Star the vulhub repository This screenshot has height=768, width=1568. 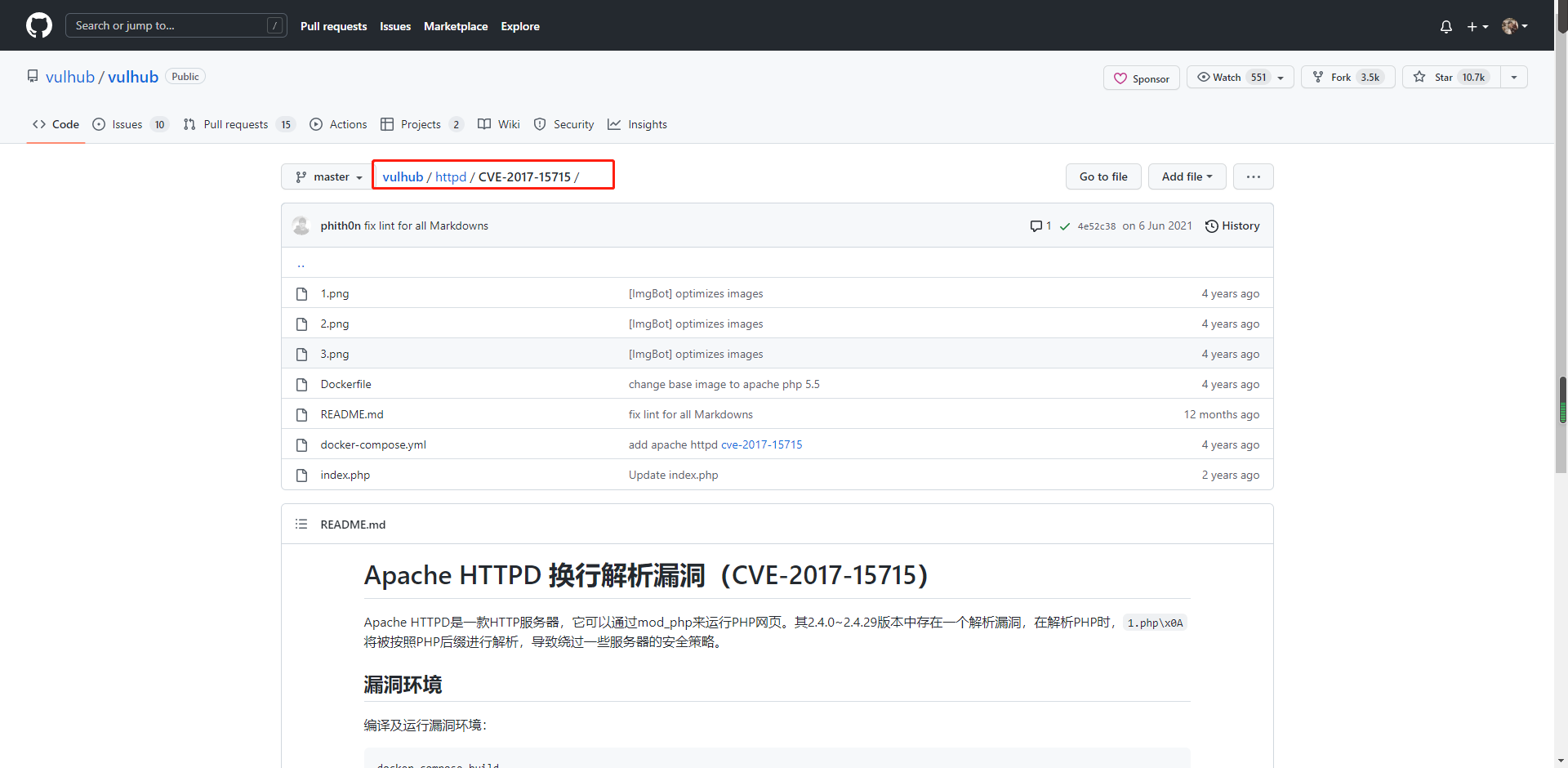(x=1451, y=78)
